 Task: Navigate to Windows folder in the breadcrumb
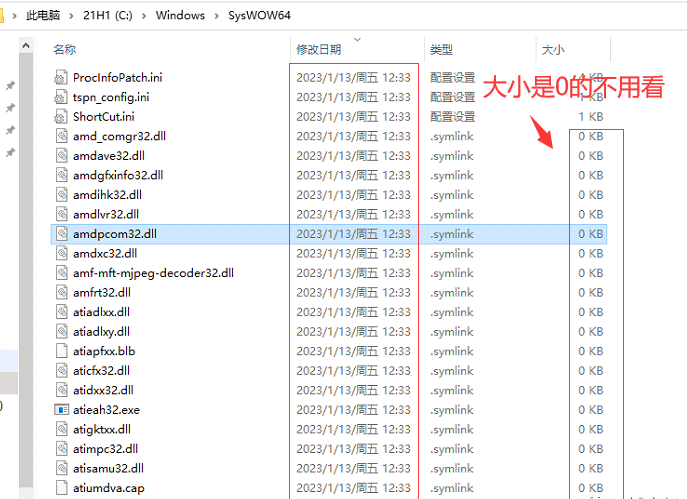pyautogui.click(x=180, y=16)
